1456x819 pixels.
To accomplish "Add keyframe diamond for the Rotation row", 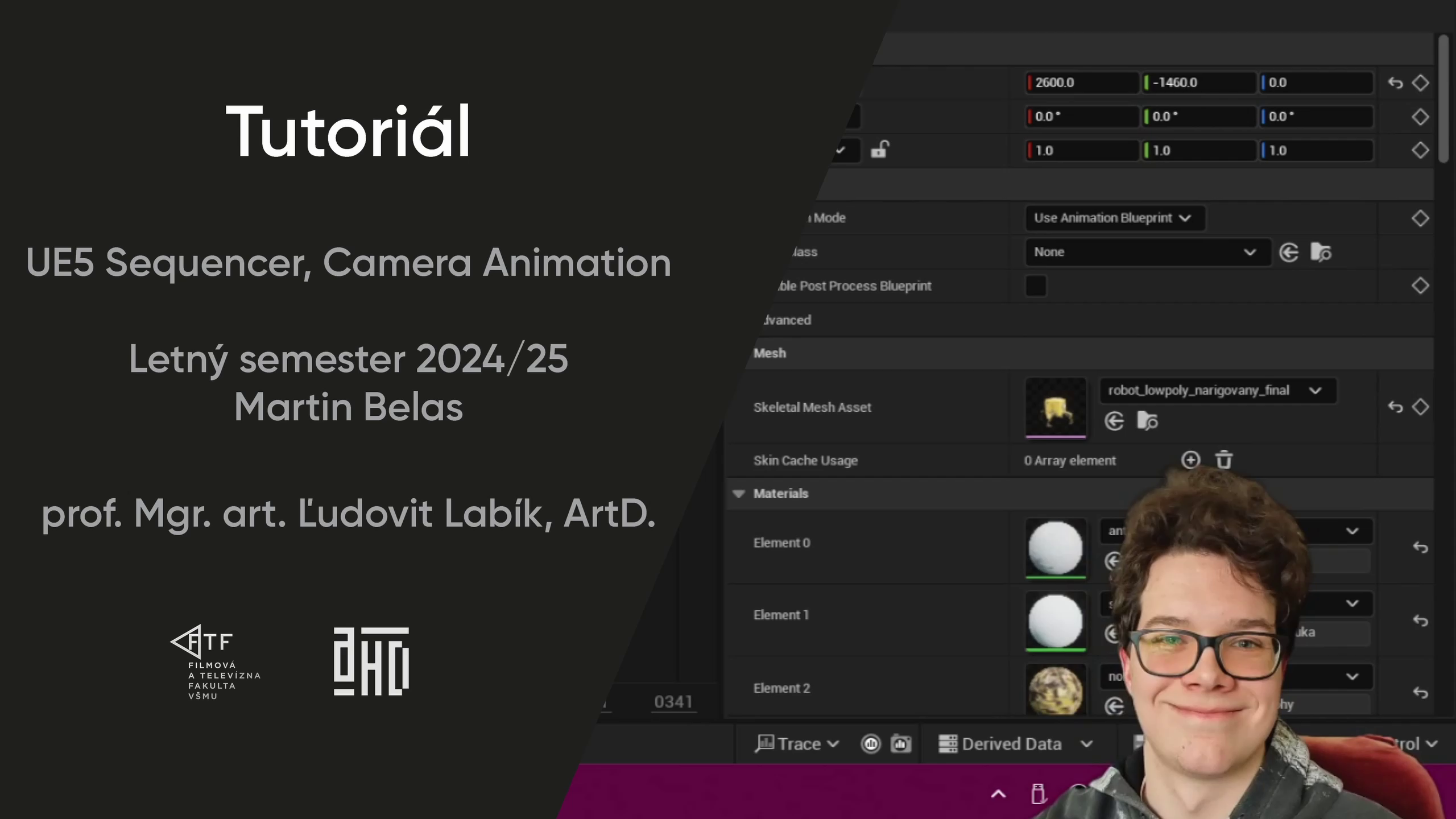I will (1420, 117).
